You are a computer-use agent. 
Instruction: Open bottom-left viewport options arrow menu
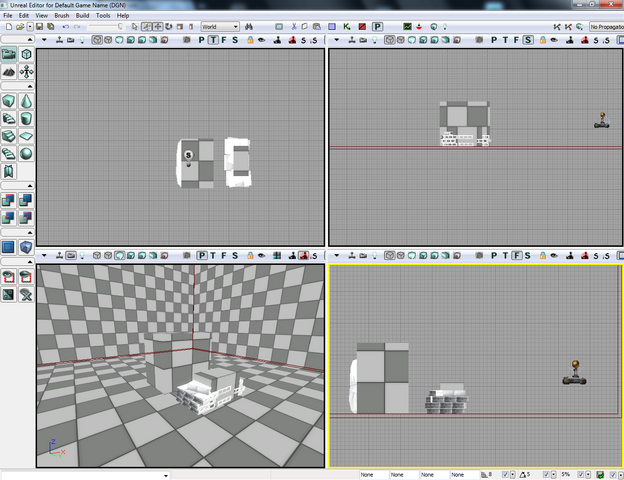(x=44, y=256)
